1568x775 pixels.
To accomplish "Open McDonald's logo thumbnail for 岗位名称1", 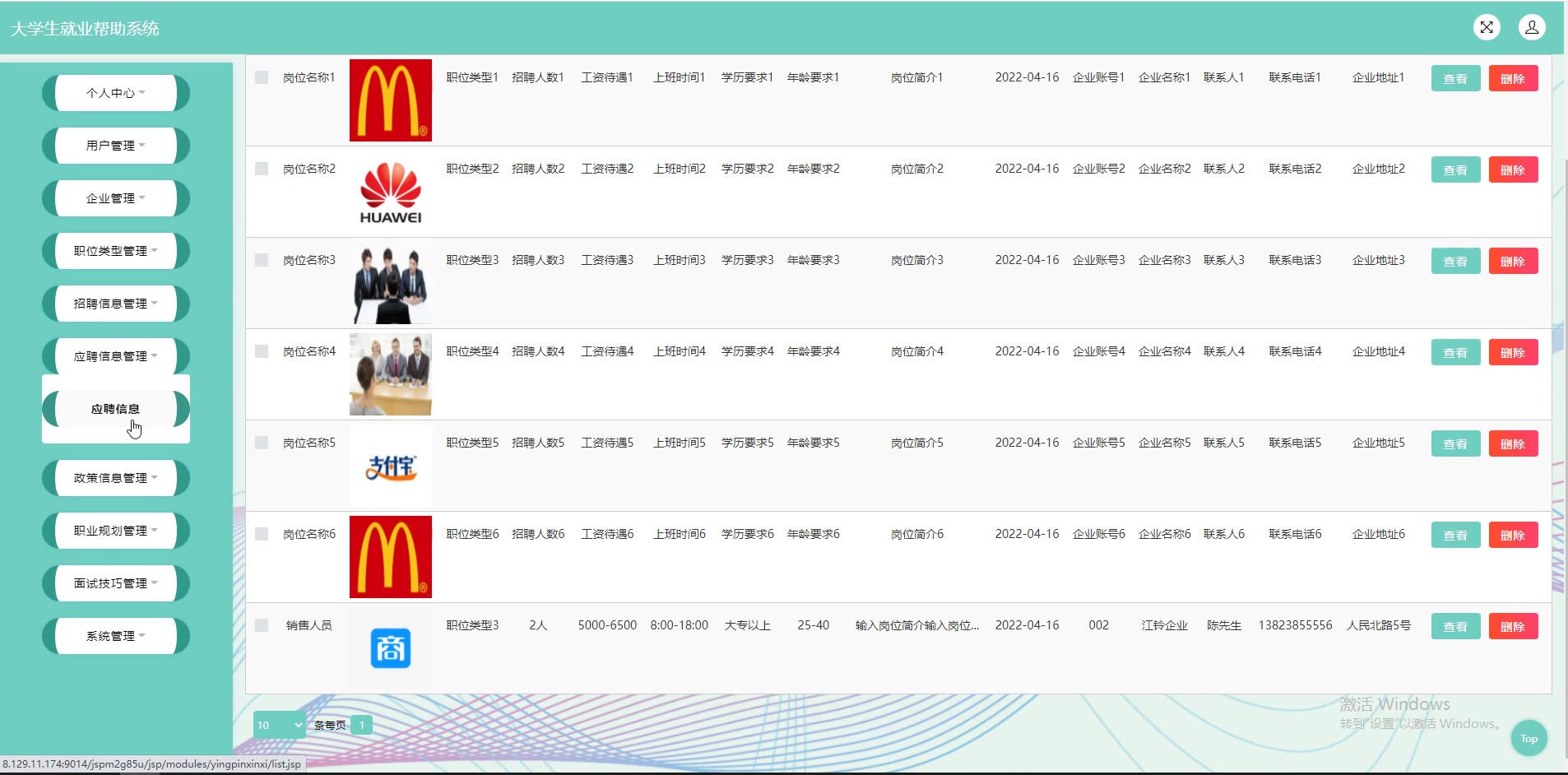I will (x=391, y=100).
